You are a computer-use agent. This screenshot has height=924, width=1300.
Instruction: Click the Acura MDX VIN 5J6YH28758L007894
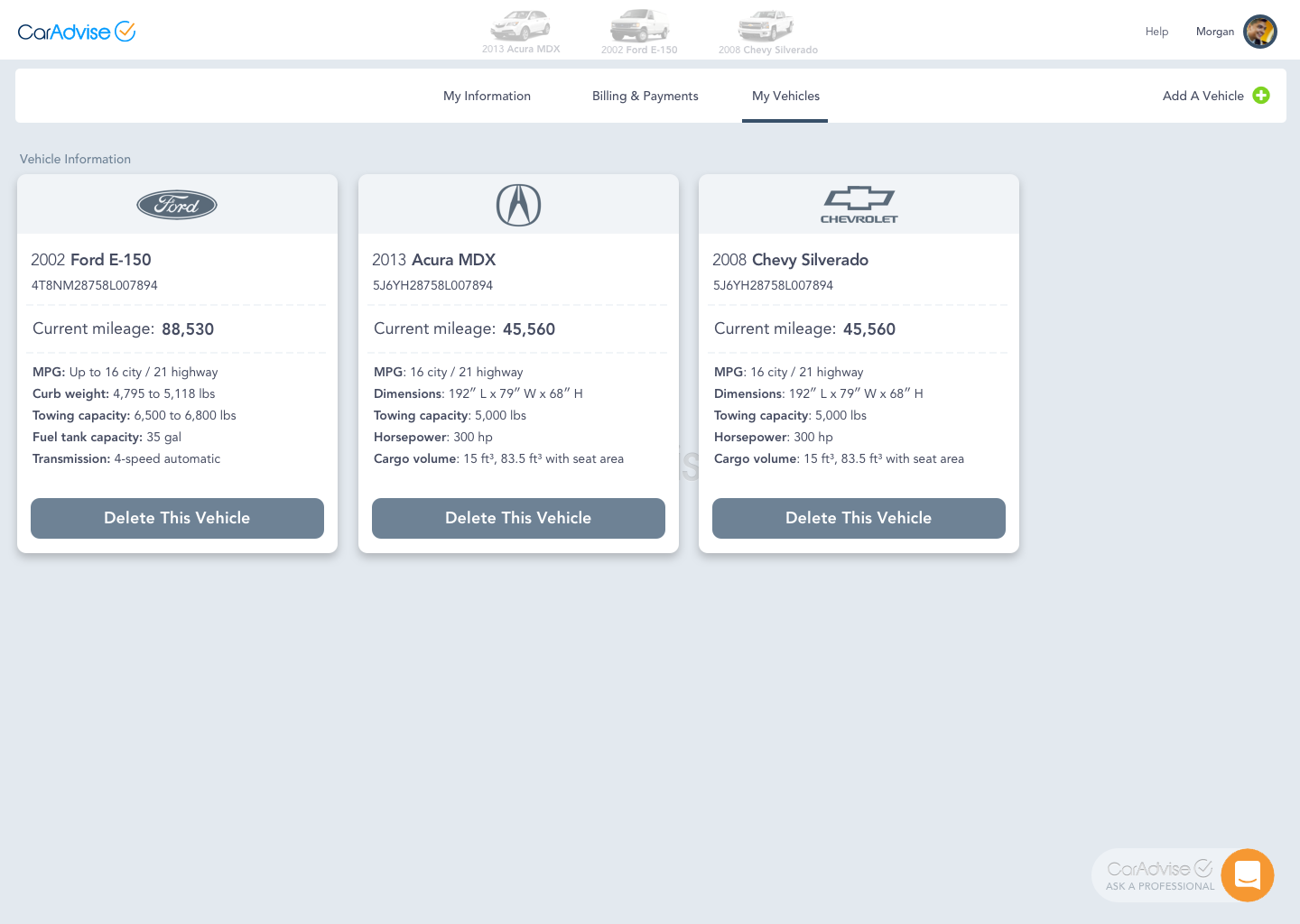pyautogui.click(x=432, y=285)
